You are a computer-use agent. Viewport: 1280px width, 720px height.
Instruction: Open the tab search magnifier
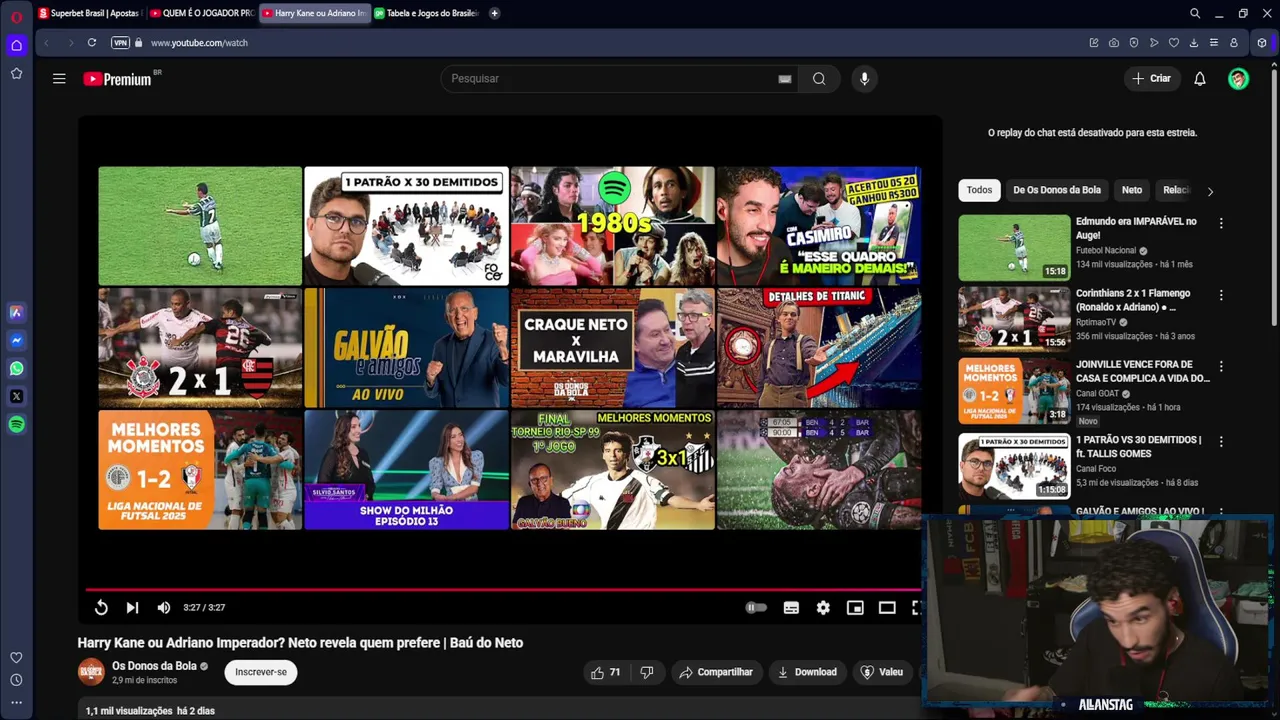(1195, 13)
